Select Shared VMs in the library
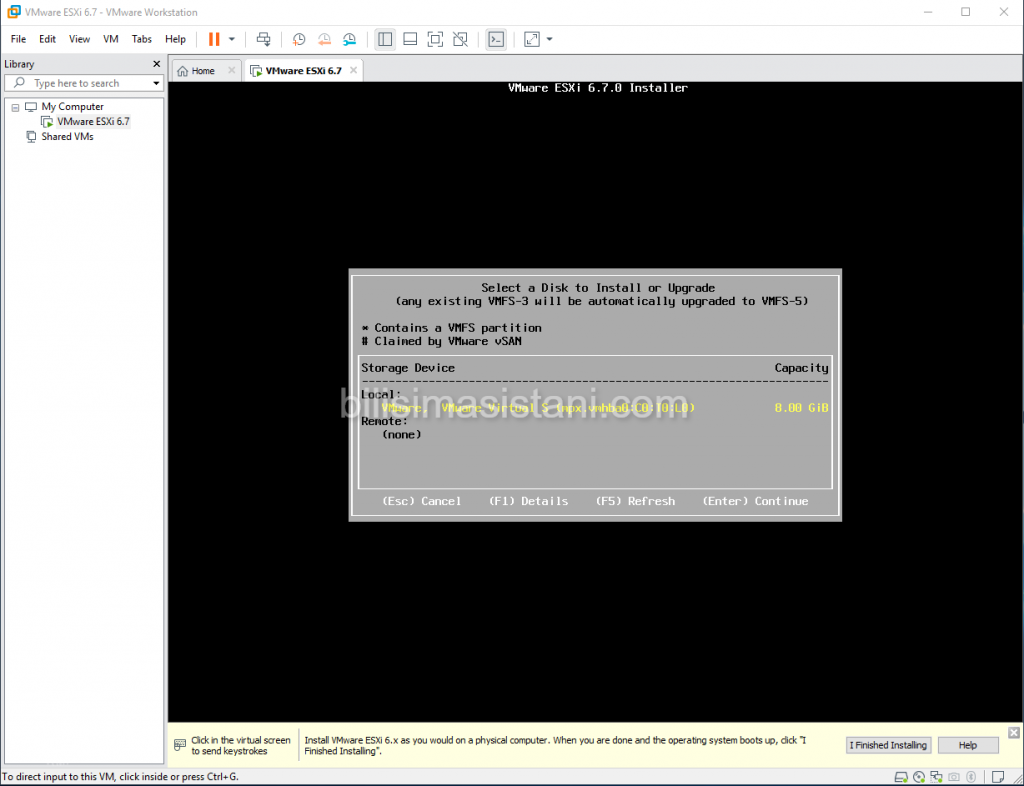1024x786 pixels. tap(67, 136)
